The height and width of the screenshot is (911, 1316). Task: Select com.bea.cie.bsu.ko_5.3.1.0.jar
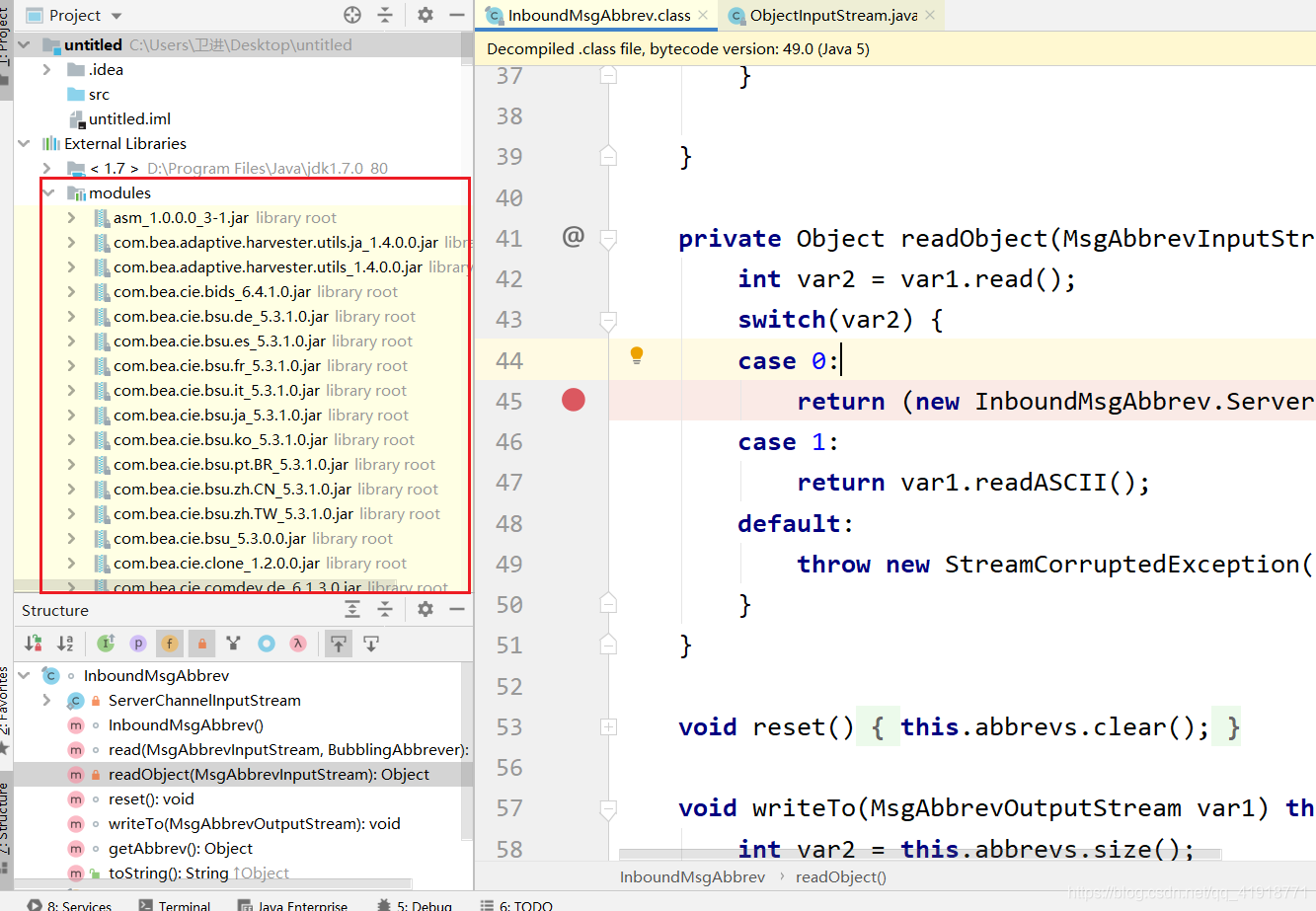point(220,439)
